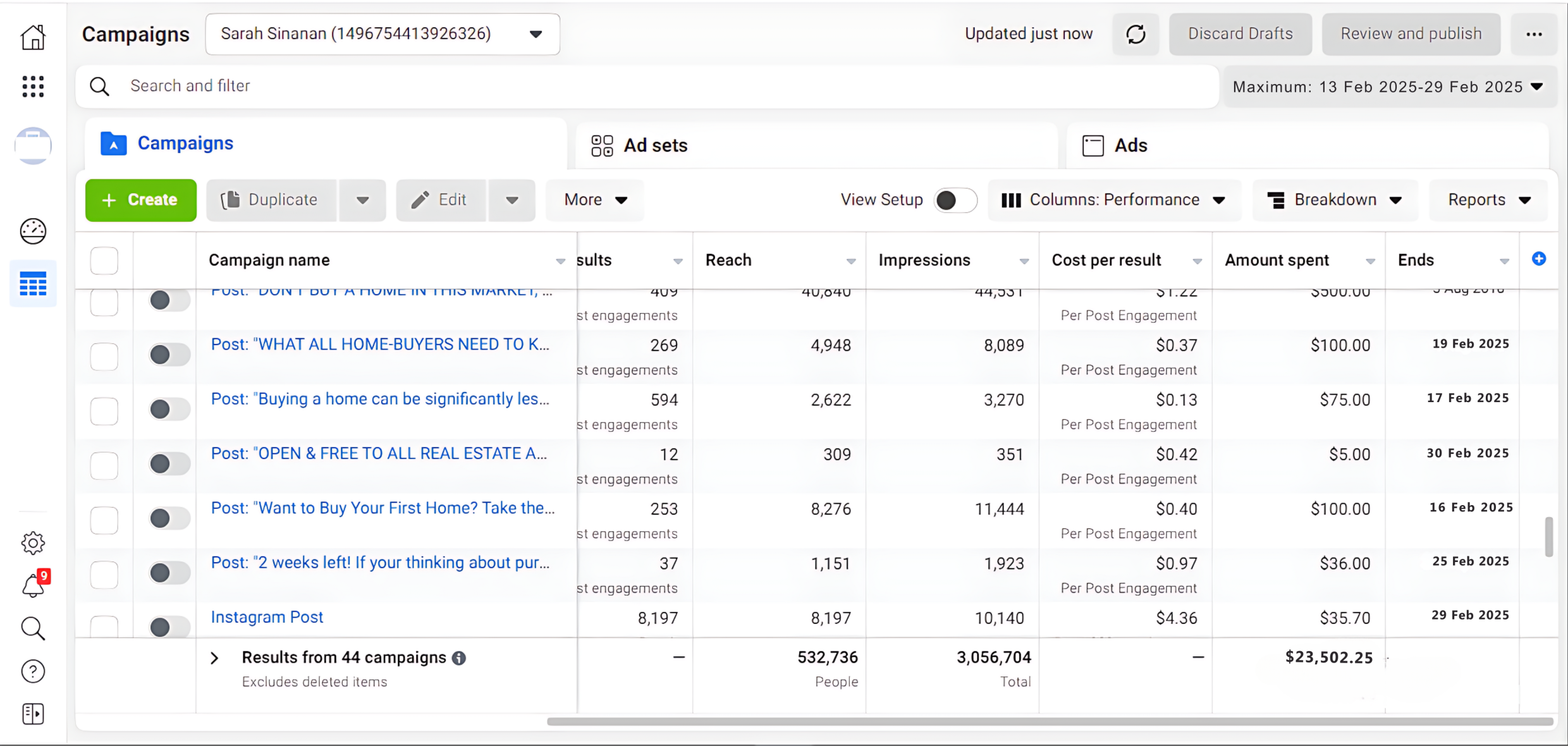
Task: Click the refresh icon beside Updated just now
Action: coord(1136,34)
